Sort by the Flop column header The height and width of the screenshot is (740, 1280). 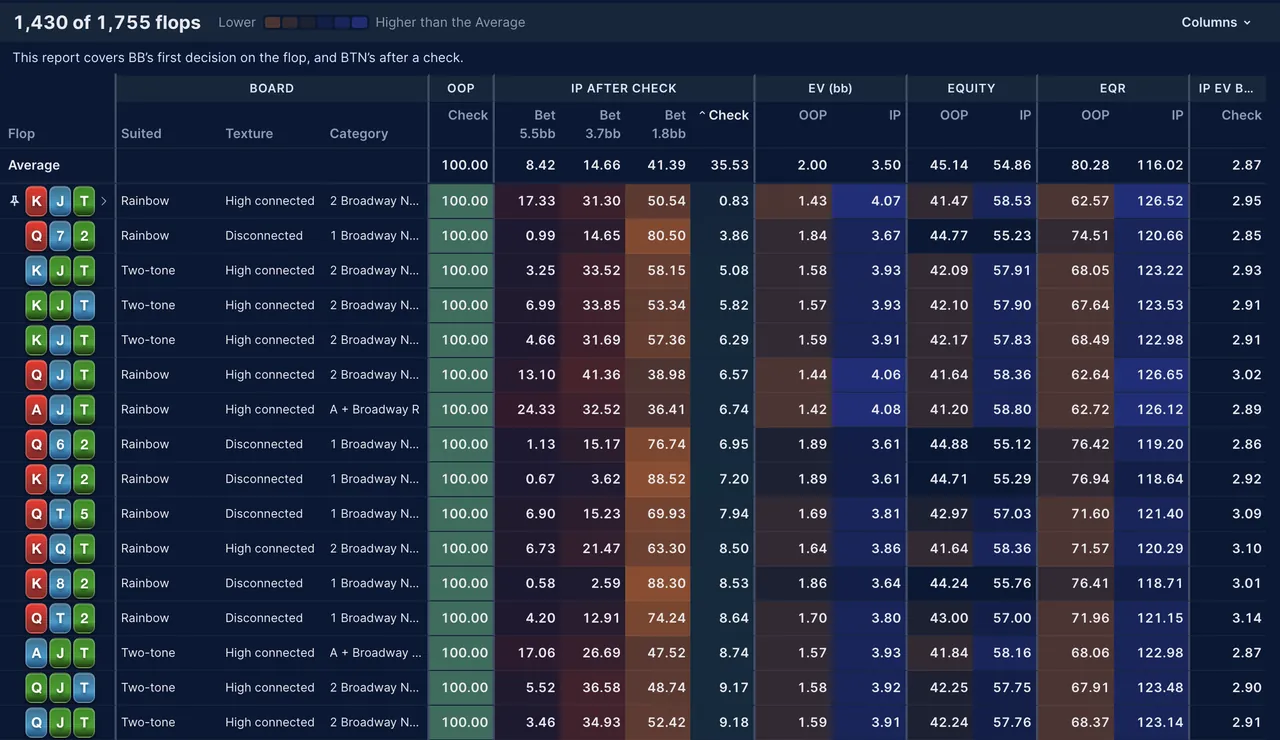coord(21,134)
